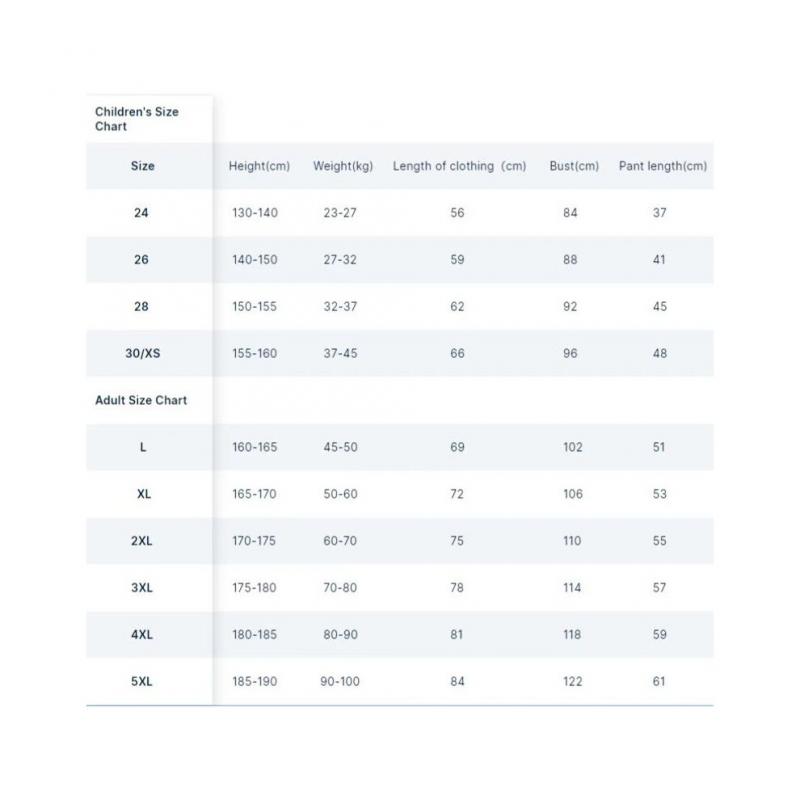Select weight range 90-100 cell
This screenshot has height=800, width=800.
pos(340,682)
